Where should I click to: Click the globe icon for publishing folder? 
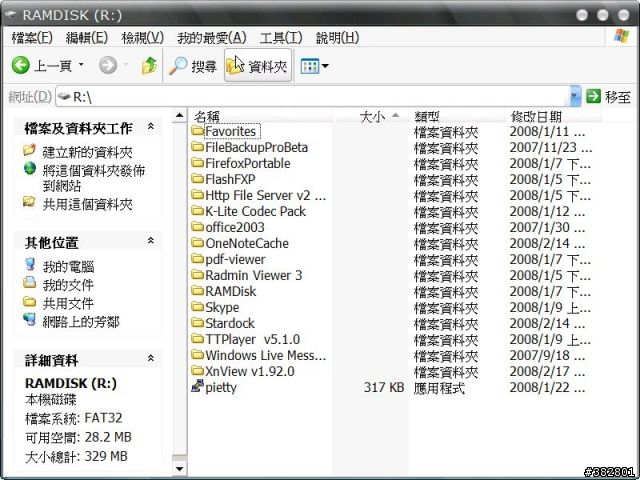[30, 168]
